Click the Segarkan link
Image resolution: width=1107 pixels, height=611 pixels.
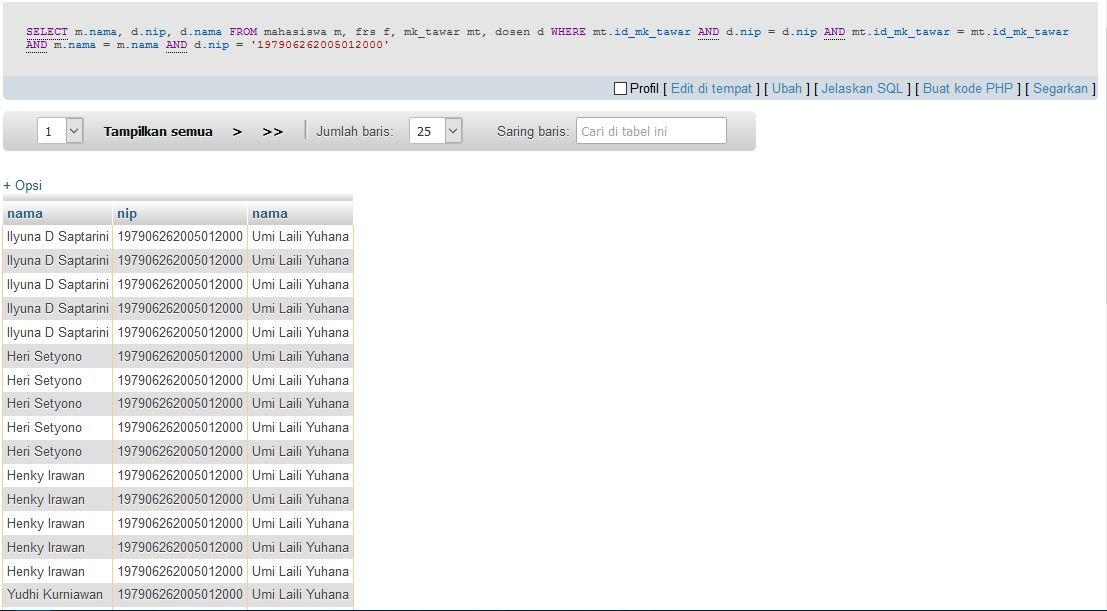click(1060, 89)
